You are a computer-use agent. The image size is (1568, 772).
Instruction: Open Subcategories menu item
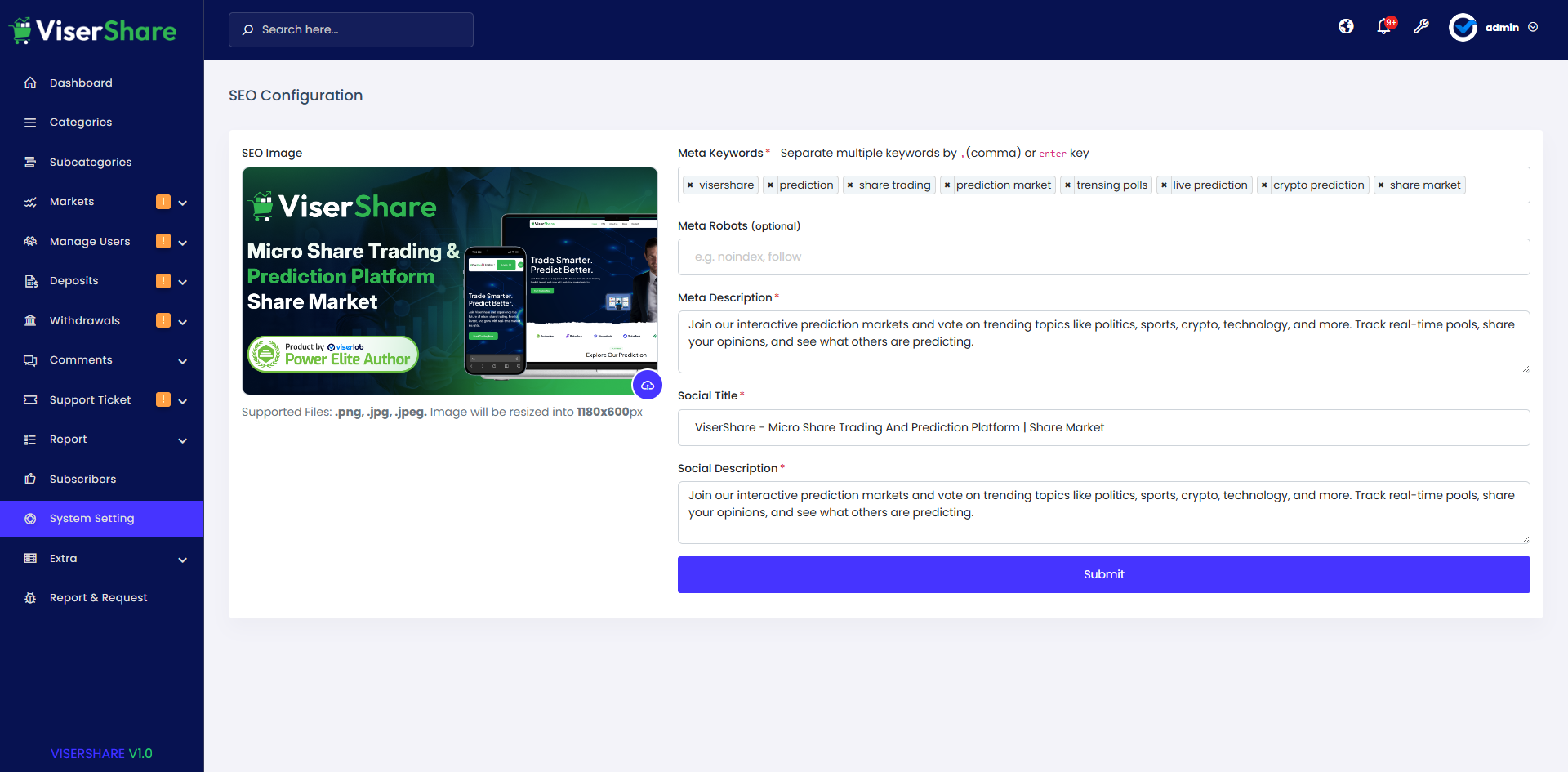tap(102, 162)
